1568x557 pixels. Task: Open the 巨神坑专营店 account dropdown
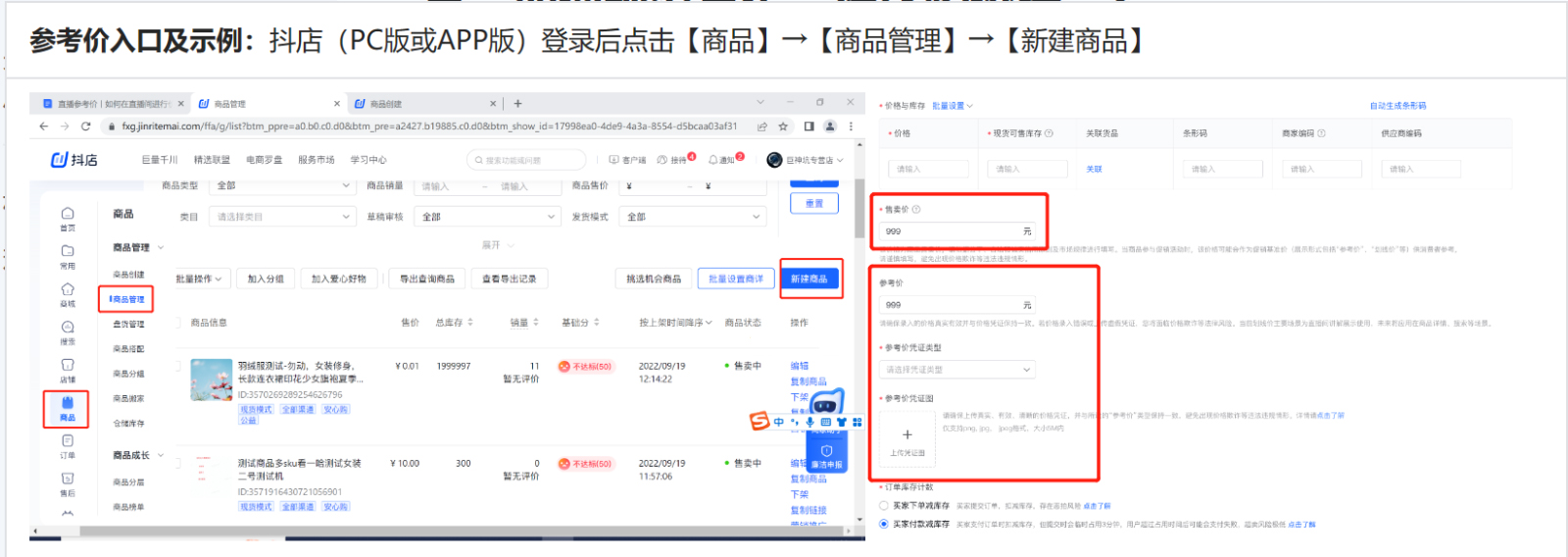(805, 160)
